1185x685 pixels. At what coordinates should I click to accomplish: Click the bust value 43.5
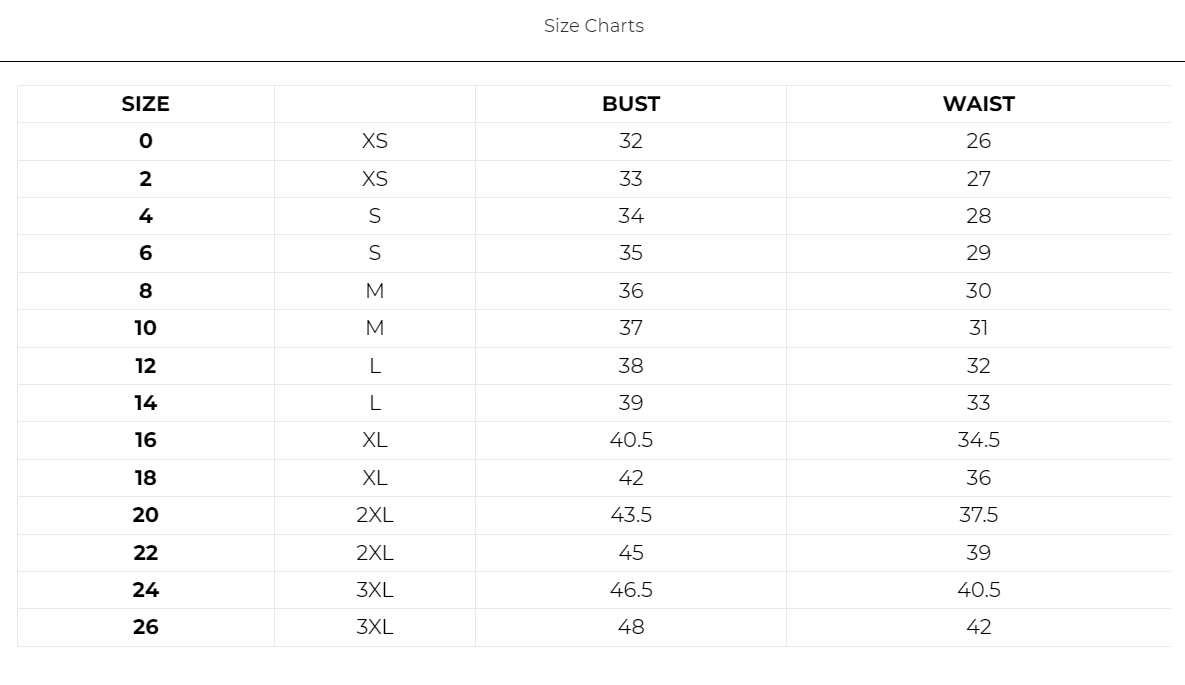point(631,515)
